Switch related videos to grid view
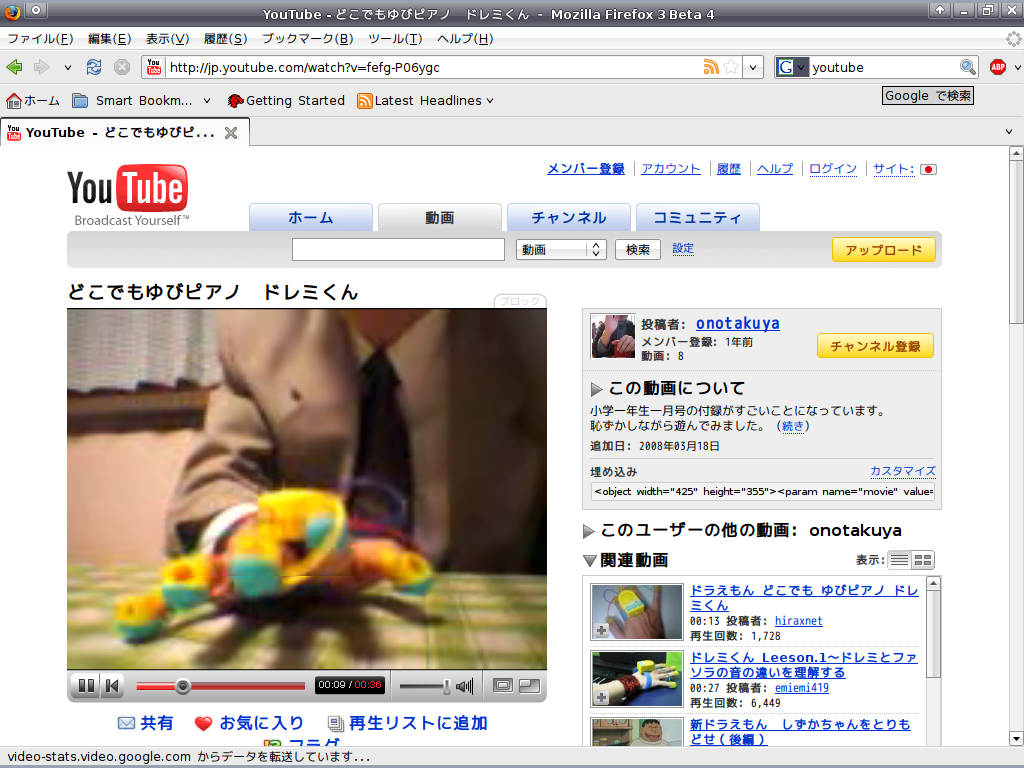This screenshot has height=768, width=1024. 923,560
